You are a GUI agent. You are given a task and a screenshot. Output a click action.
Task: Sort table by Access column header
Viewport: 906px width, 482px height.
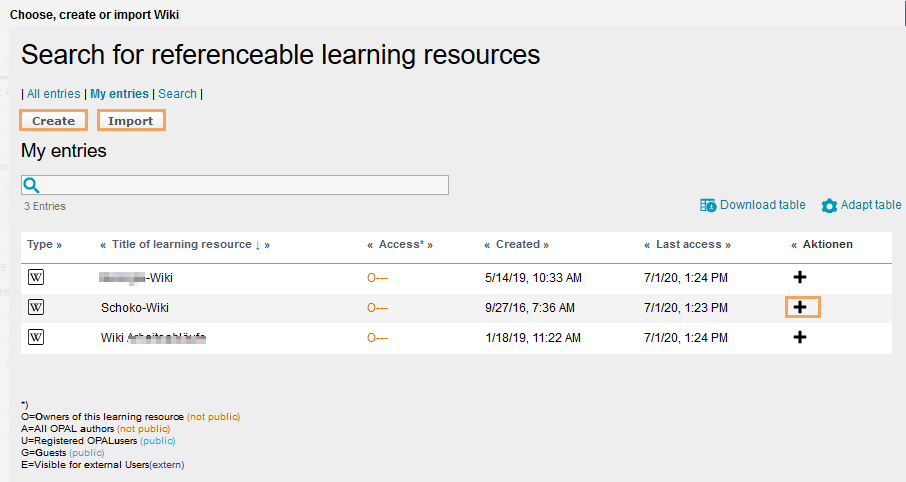pos(401,244)
